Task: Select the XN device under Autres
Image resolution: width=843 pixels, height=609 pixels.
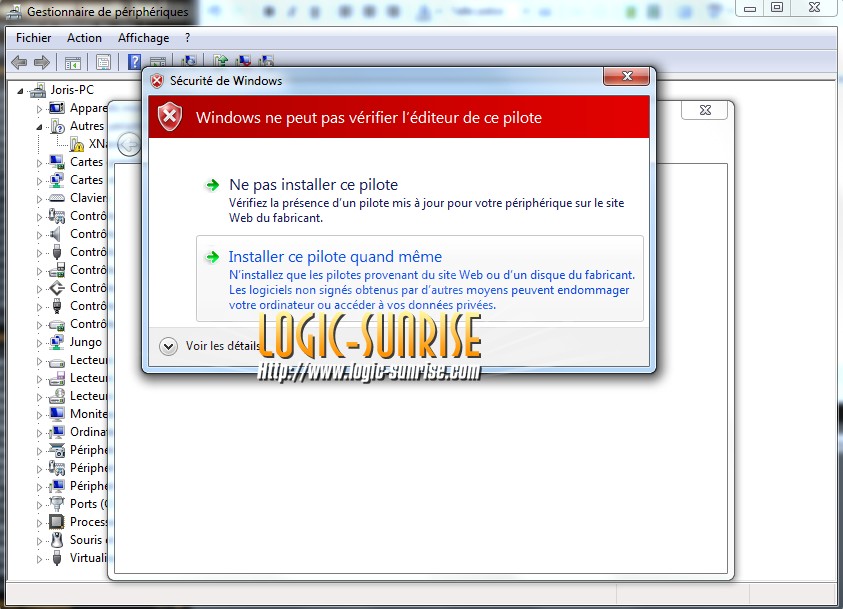Action: (97, 144)
